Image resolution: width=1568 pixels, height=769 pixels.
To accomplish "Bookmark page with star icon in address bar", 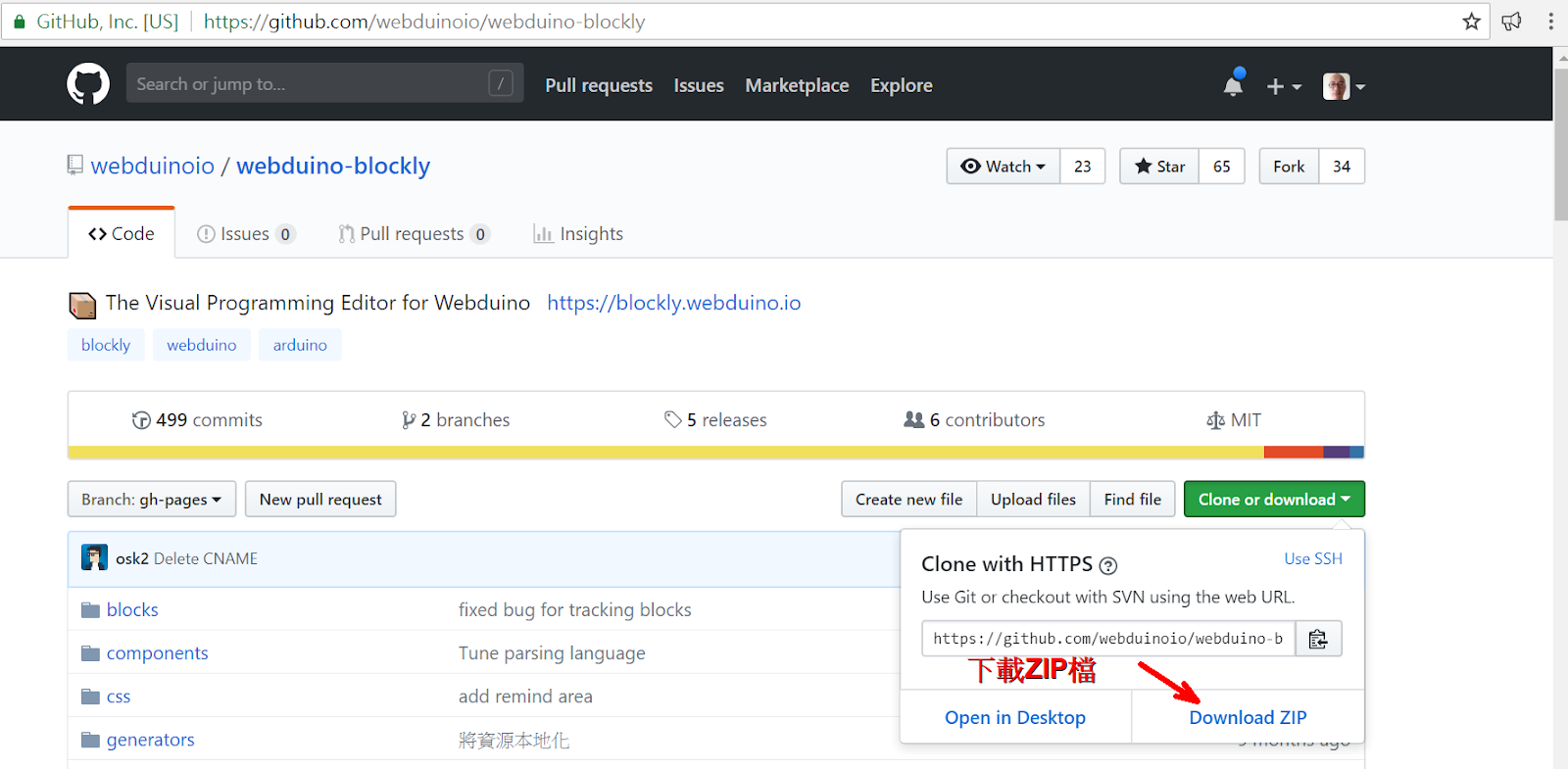I will (1471, 22).
